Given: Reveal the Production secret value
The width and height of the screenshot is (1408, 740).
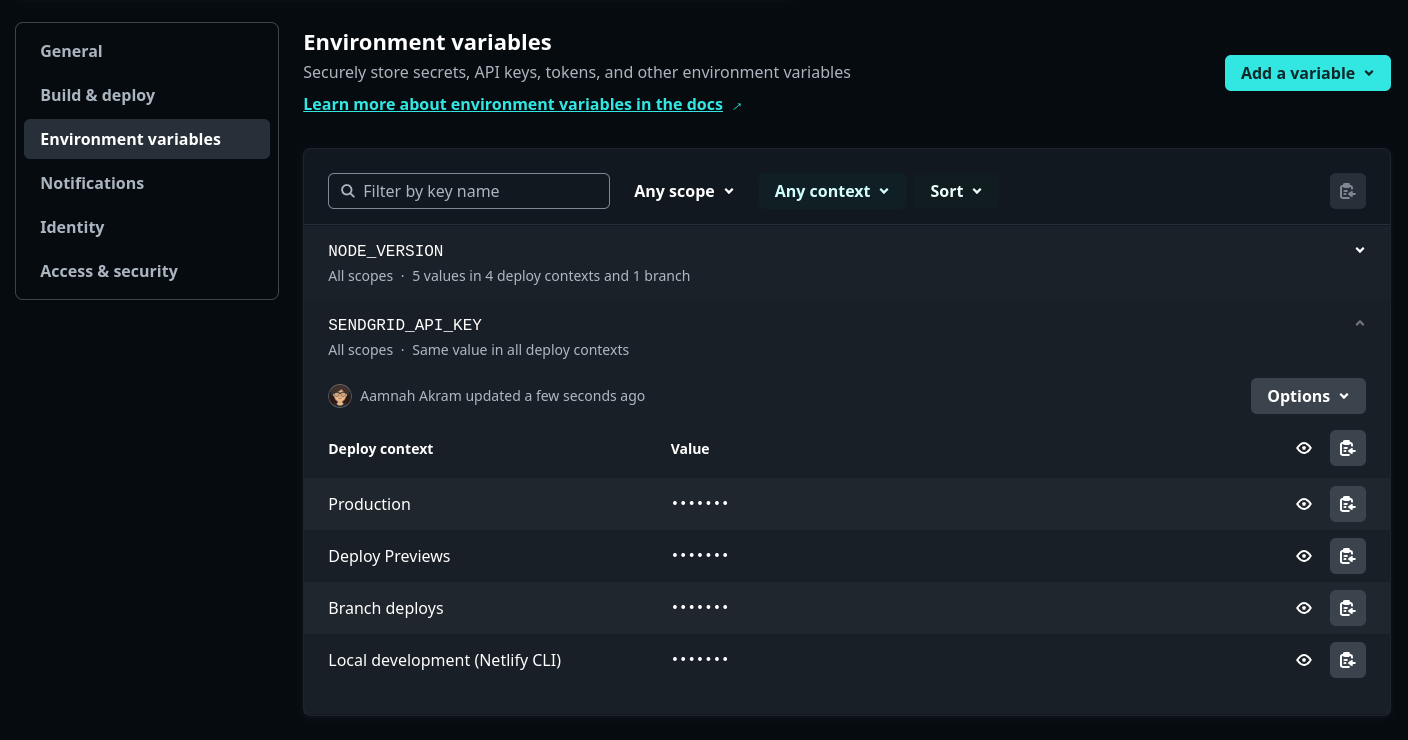Looking at the screenshot, I should point(1304,504).
